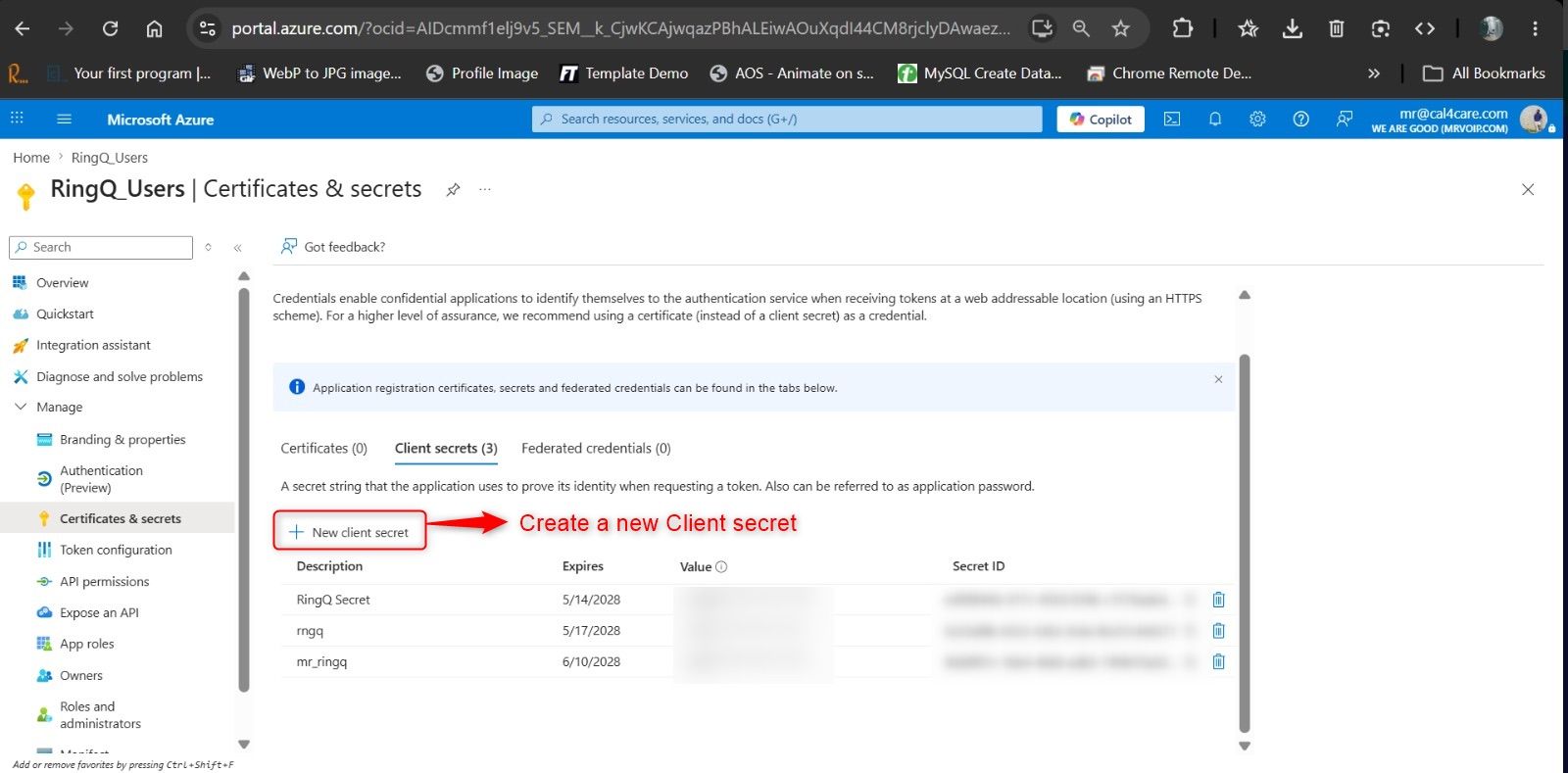The height and width of the screenshot is (773, 1568).
Task: Show hidden bookmarks overflow chevron
Action: (x=1374, y=73)
